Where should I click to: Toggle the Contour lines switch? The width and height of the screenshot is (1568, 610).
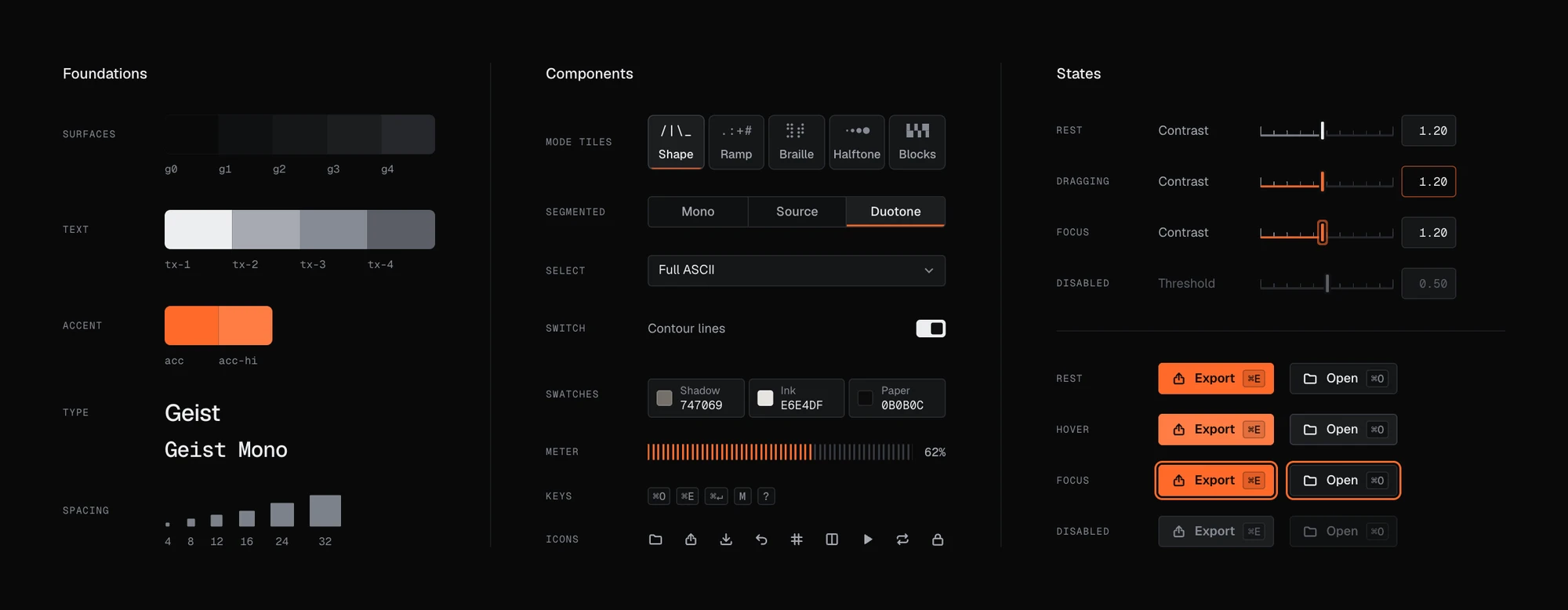tap(931, 329)
